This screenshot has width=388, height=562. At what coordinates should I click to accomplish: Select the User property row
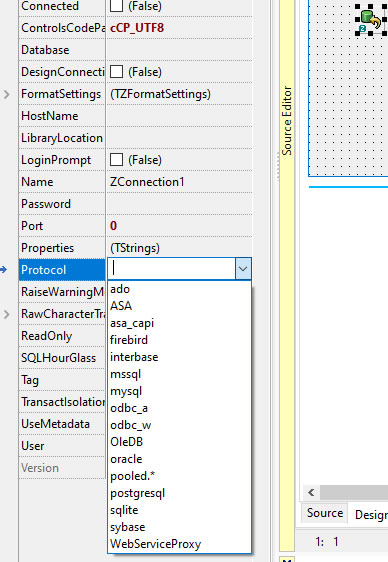[62, 446]
